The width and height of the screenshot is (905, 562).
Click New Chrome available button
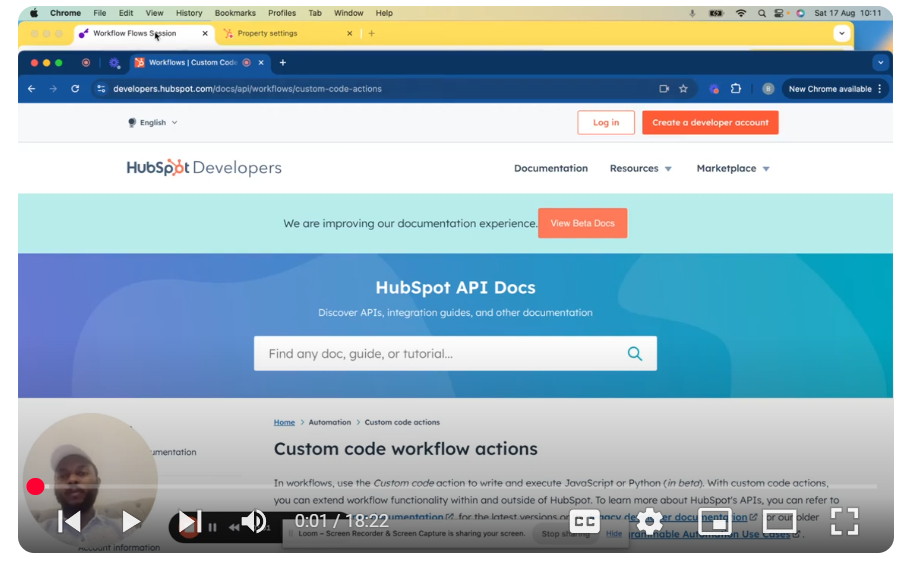[x=830, y=89]
